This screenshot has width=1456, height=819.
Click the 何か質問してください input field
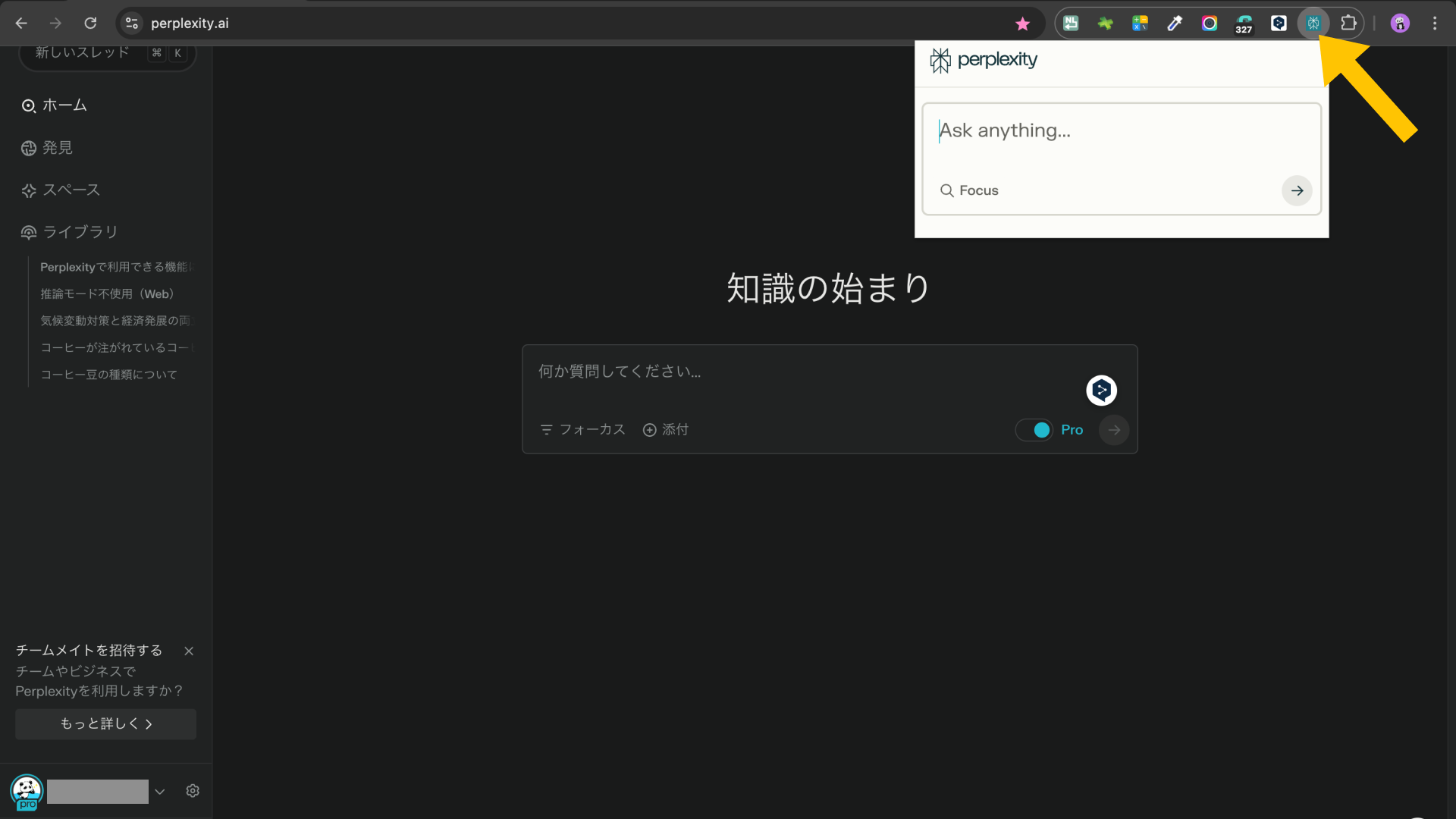[x=682, y=371]
